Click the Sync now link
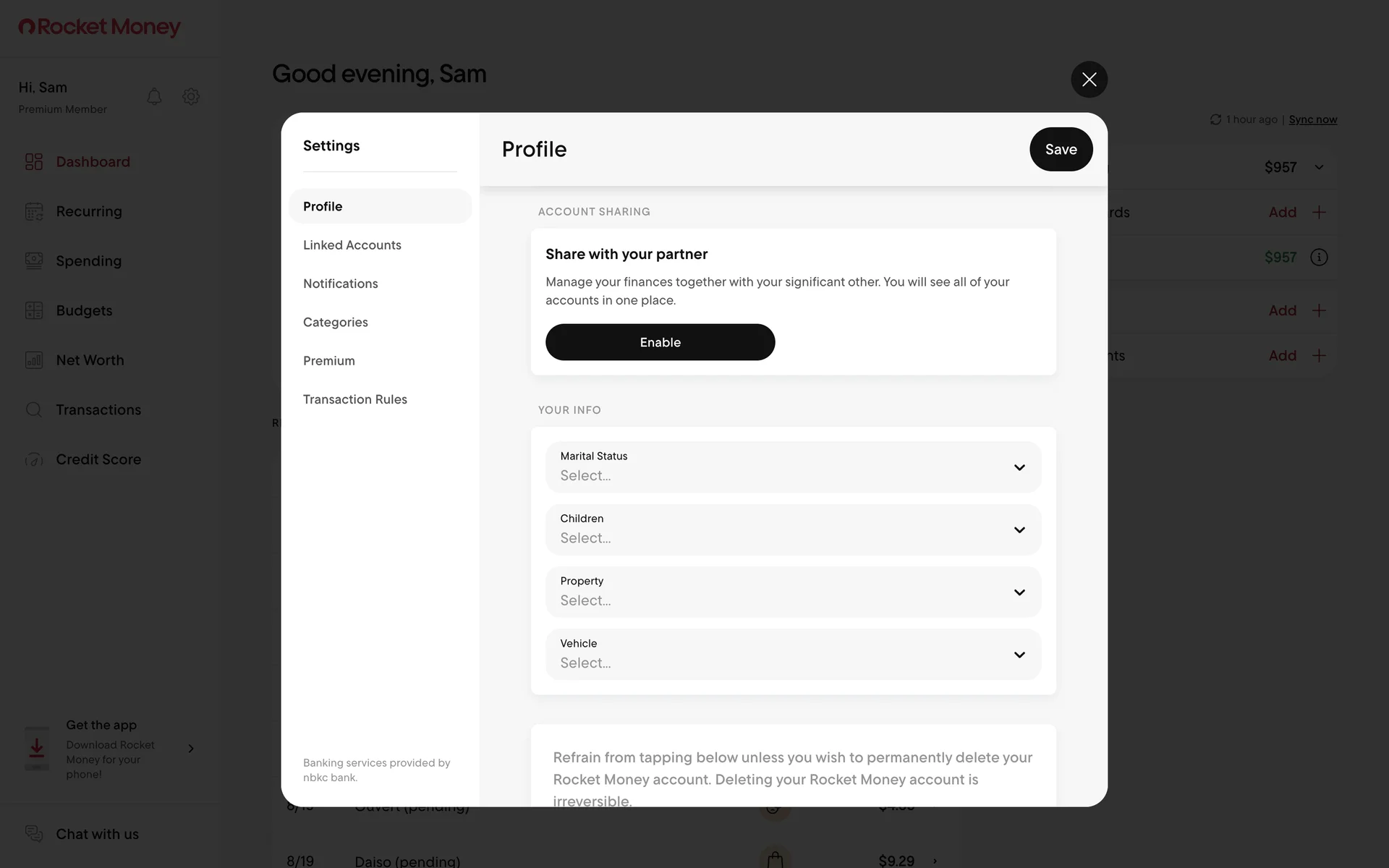Screen dimensions: 1389x868 point(1312,119)
